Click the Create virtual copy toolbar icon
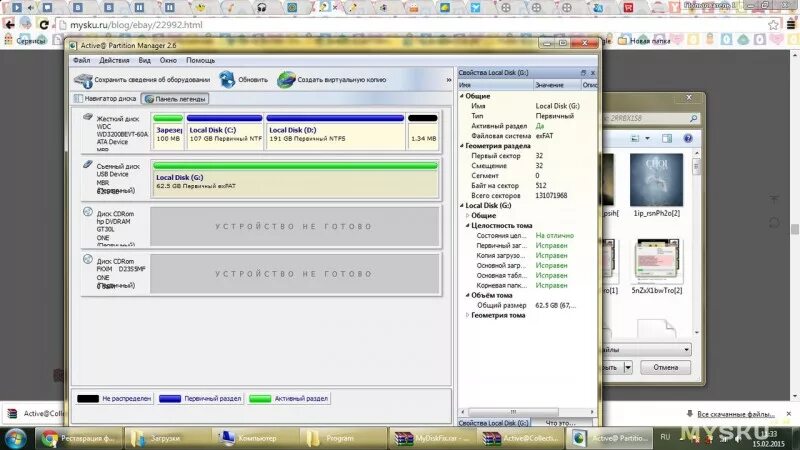Screen dimensions: 800x450 (x=286, y=80)
